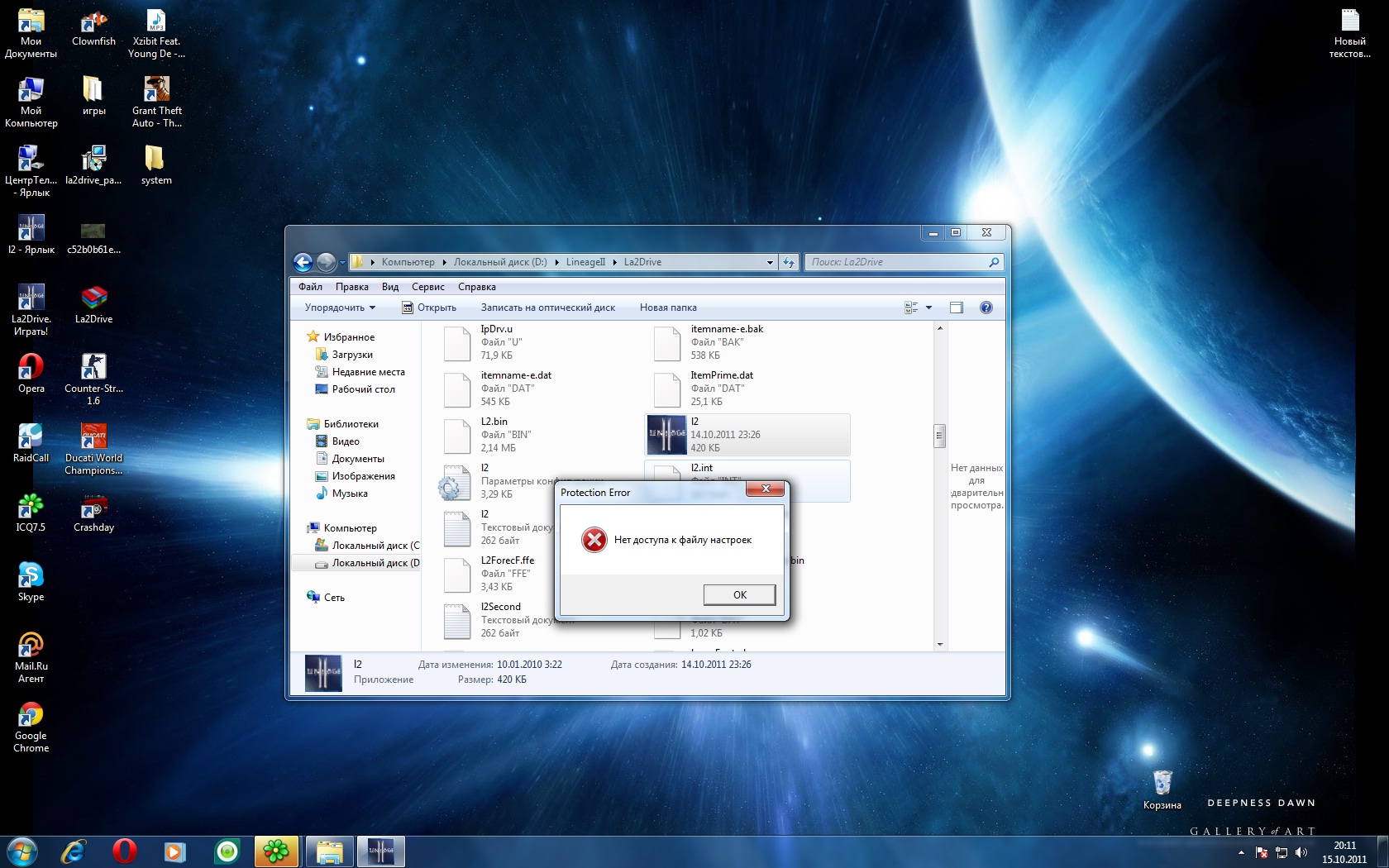The width and height of the screenshot is (1389, 868).
Task: Go forward in Explorer navigation
Action: 327,262
